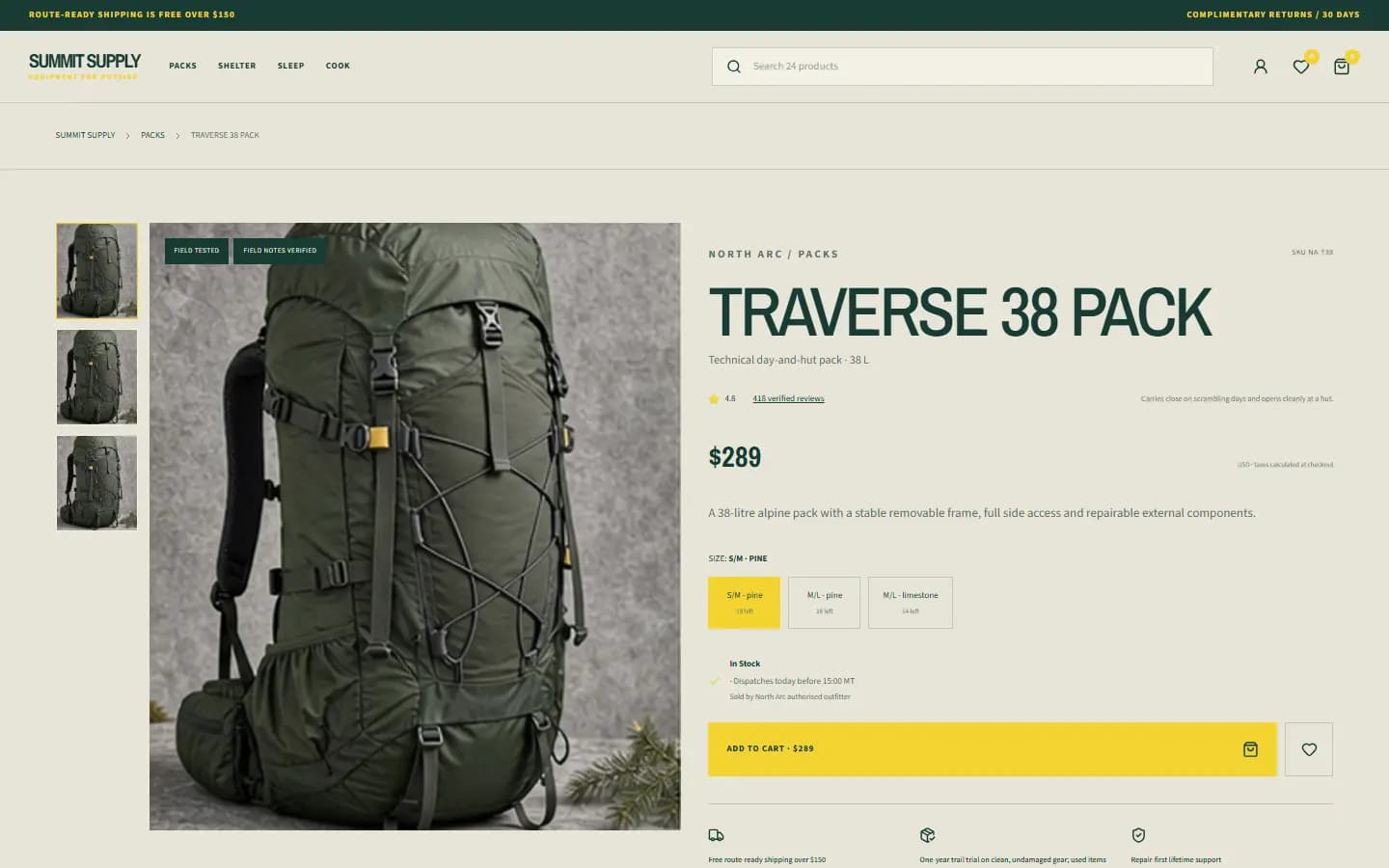Click breadcrumb chevron after Summit Supply
Screen dimensions: 1389x868
[127, 136]
